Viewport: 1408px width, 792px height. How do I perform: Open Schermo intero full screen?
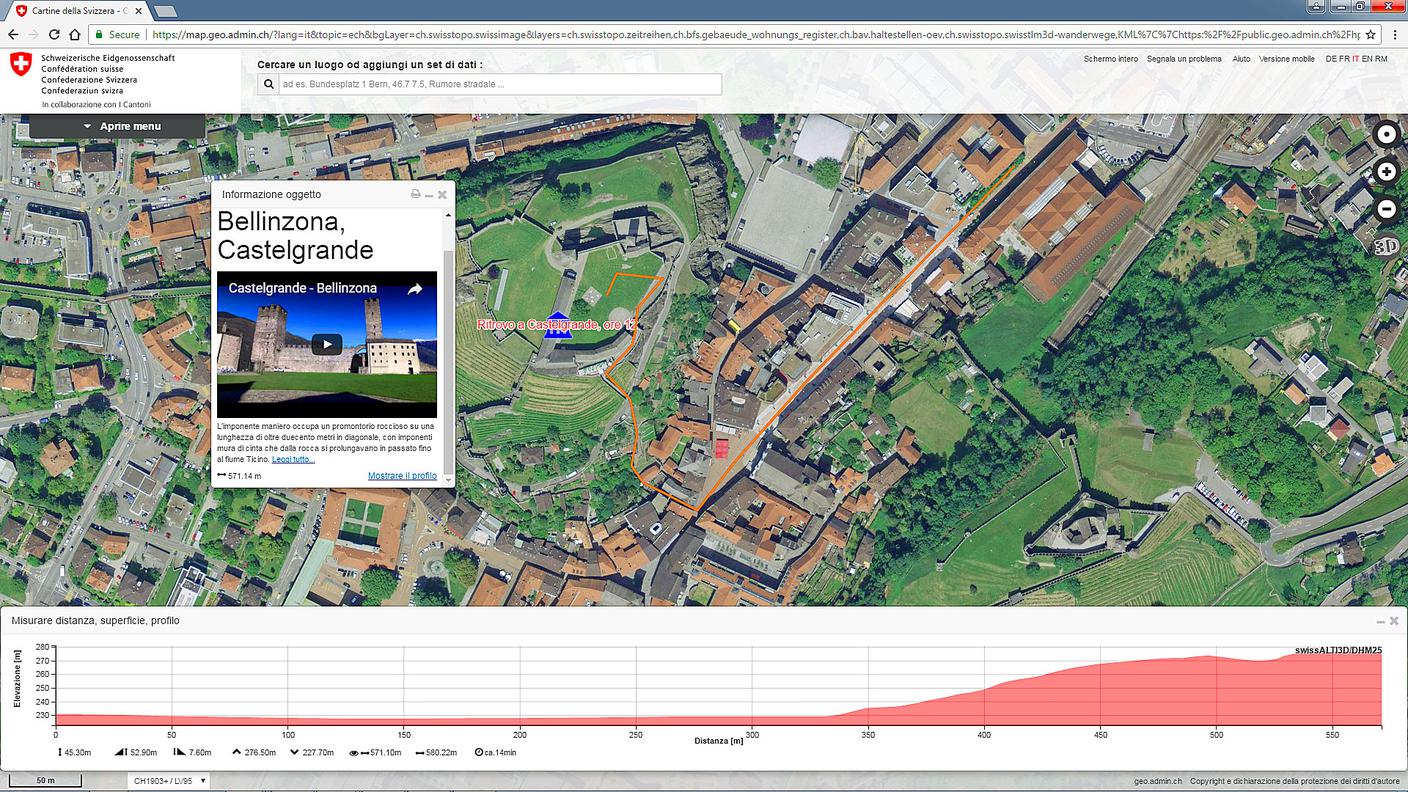[x=1110, y=59]
